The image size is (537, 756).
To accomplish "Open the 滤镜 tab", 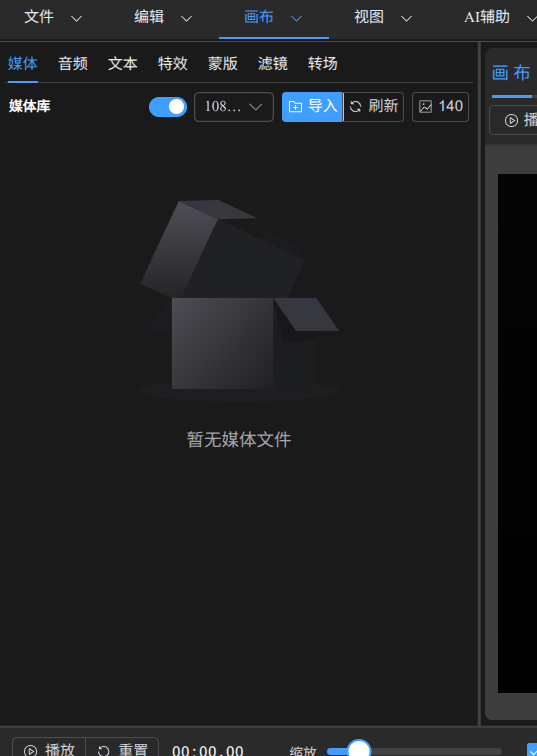I will 273,64.
